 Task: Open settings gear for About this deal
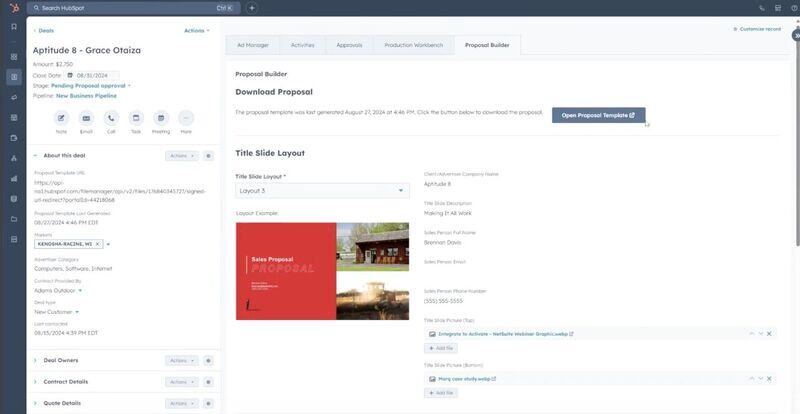pyautogui.click(x=208, y=156)
